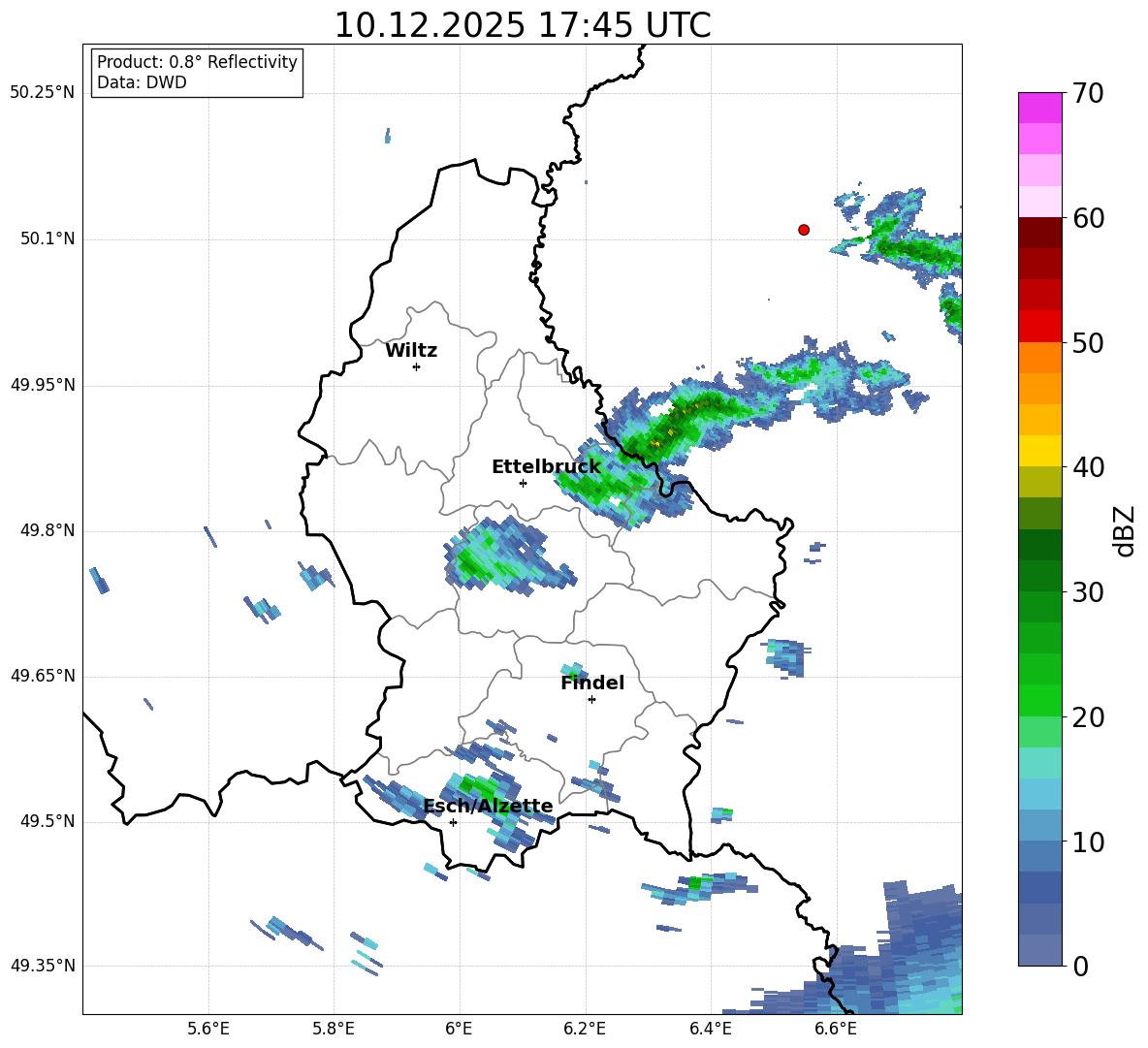Click the 49.5°N latitude label
1148x1048 pixels.
[48, 821]
